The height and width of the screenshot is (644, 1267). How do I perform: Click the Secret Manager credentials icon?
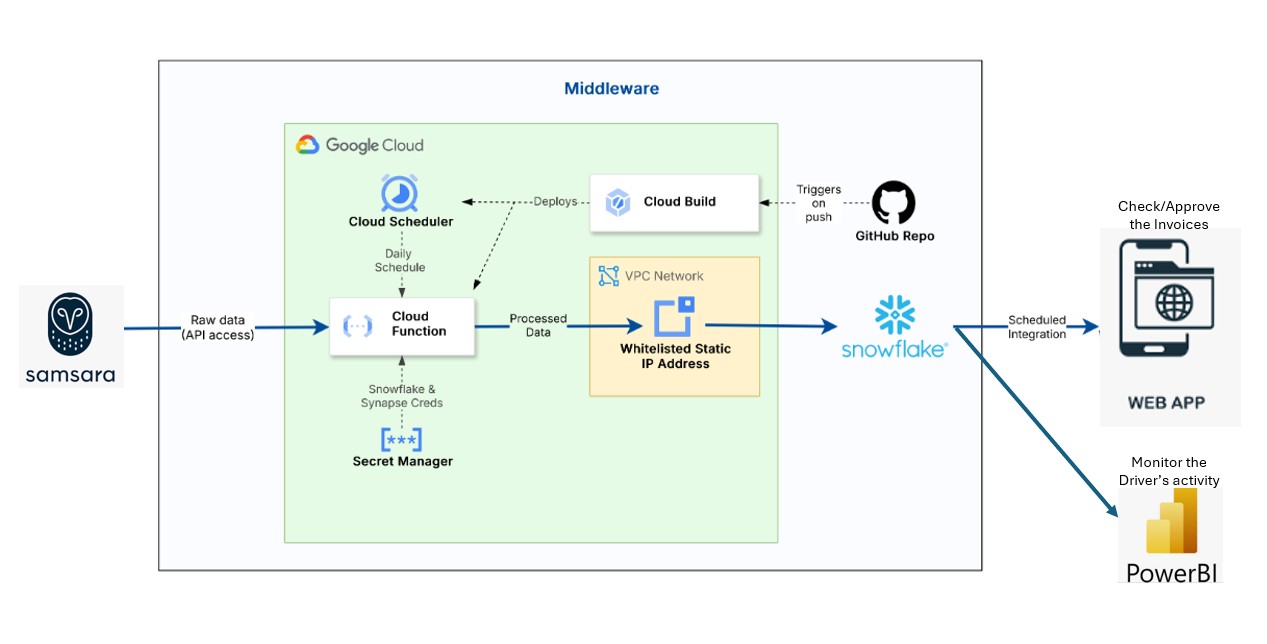pos(402,439)
